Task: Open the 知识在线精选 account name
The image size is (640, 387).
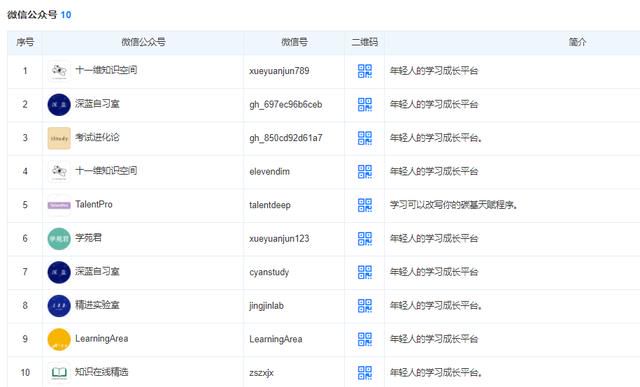Action: tap(102, 371)
